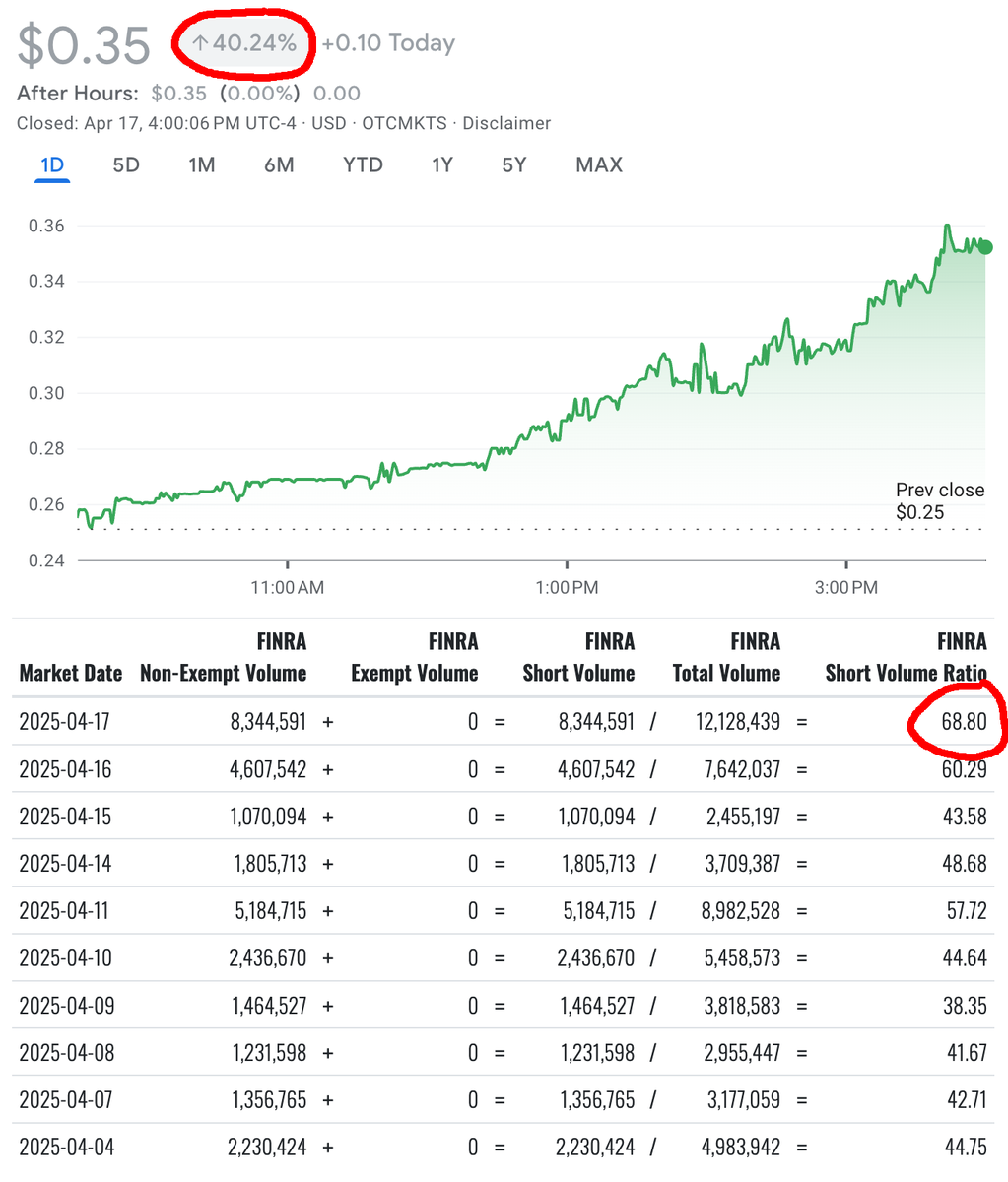Click the +0.10 Today change text

[388, 43]
